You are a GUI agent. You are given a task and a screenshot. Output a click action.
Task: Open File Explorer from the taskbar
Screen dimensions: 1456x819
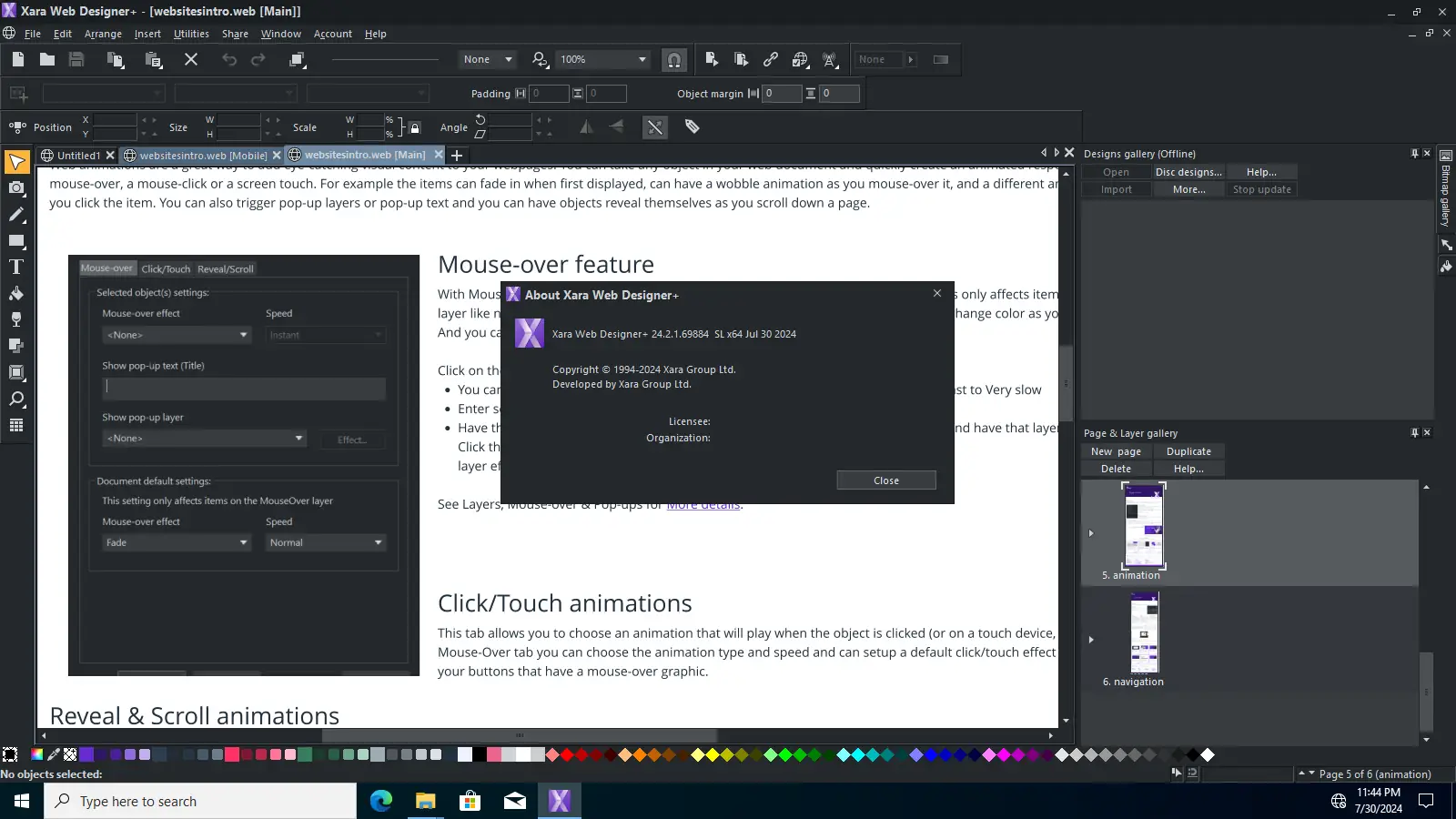[426, 801]
